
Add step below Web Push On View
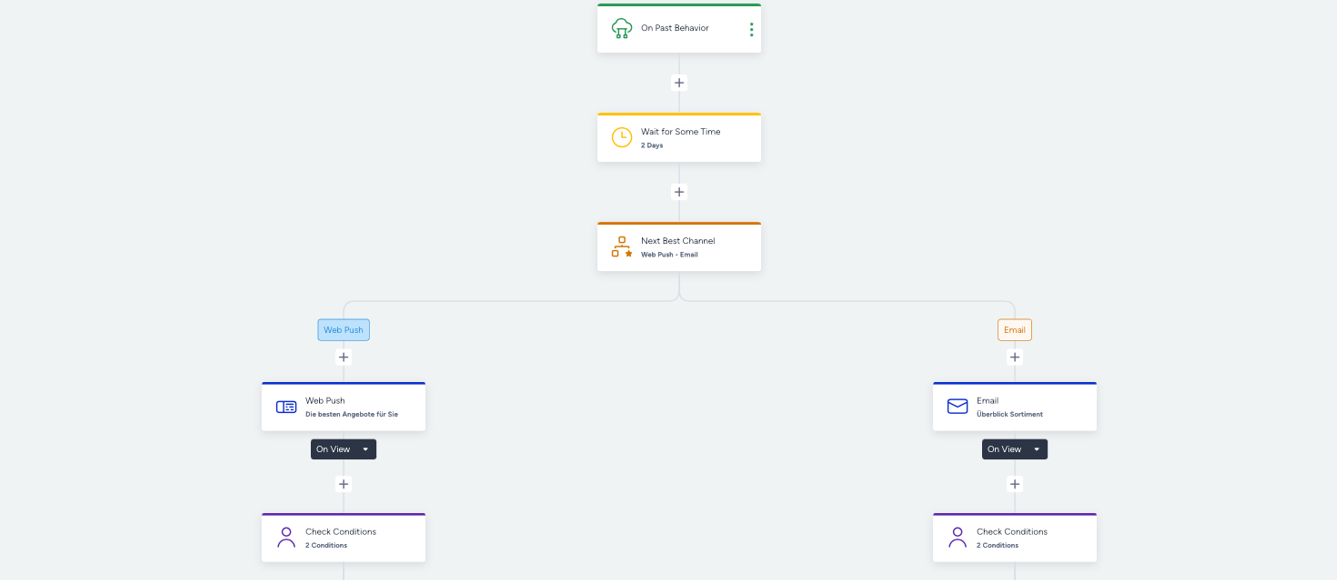coord(343,484)
